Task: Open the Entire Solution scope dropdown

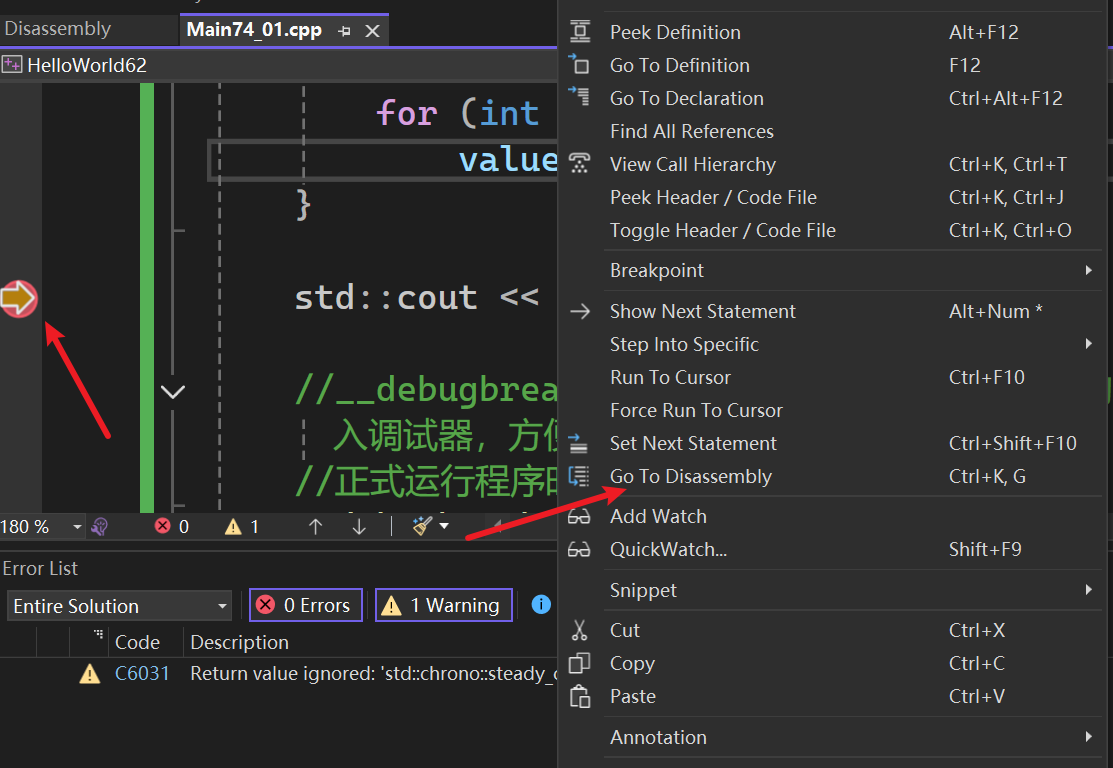Action: point(120,606)
